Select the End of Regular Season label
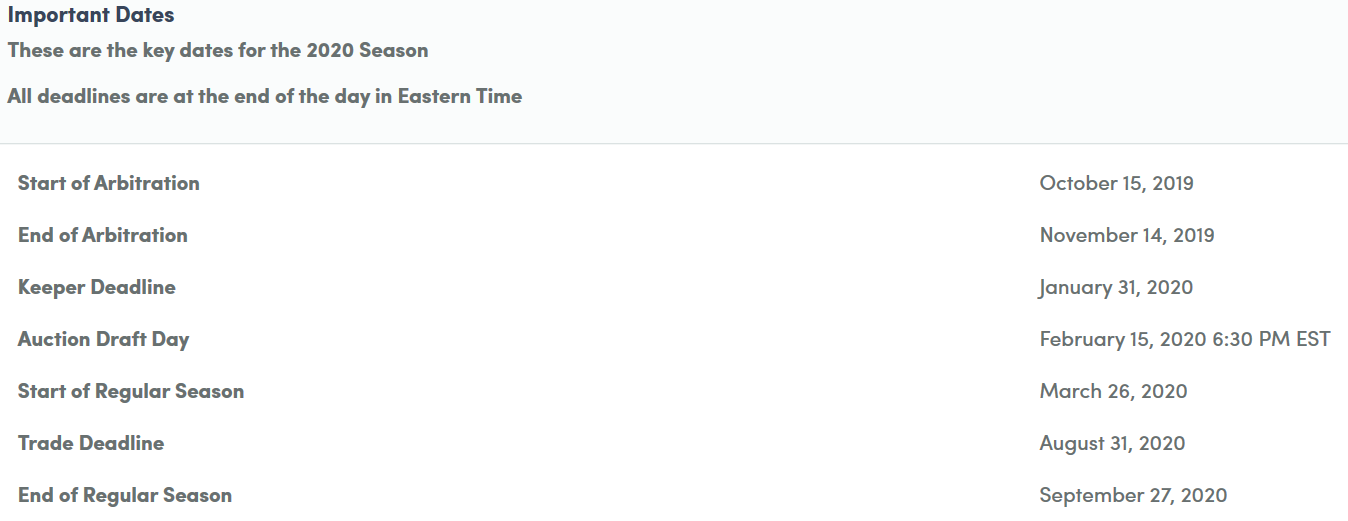1348x521 pixels. point(125,495)
